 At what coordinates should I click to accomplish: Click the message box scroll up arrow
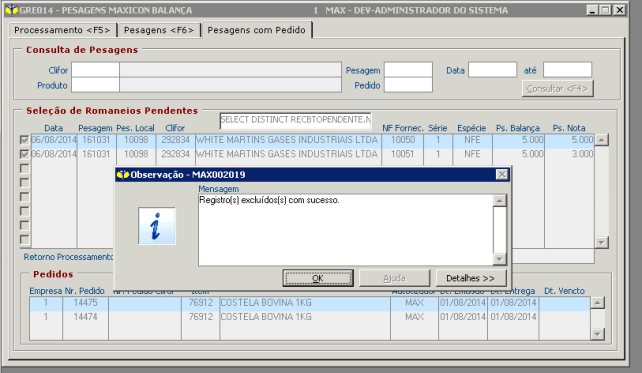click(x=500, y=201)
